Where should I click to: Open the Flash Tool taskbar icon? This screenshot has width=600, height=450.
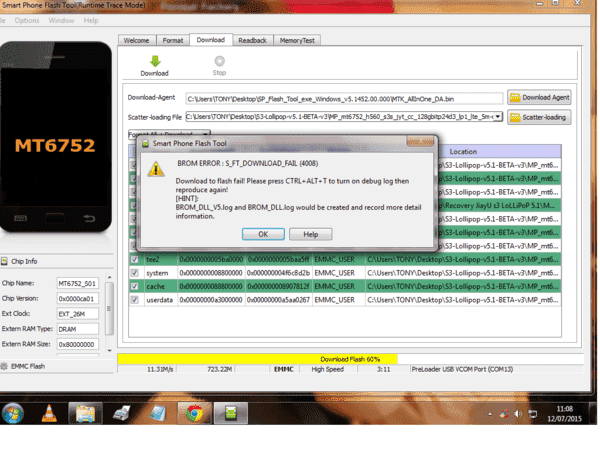pyautogui.click(x=230, y=413)
